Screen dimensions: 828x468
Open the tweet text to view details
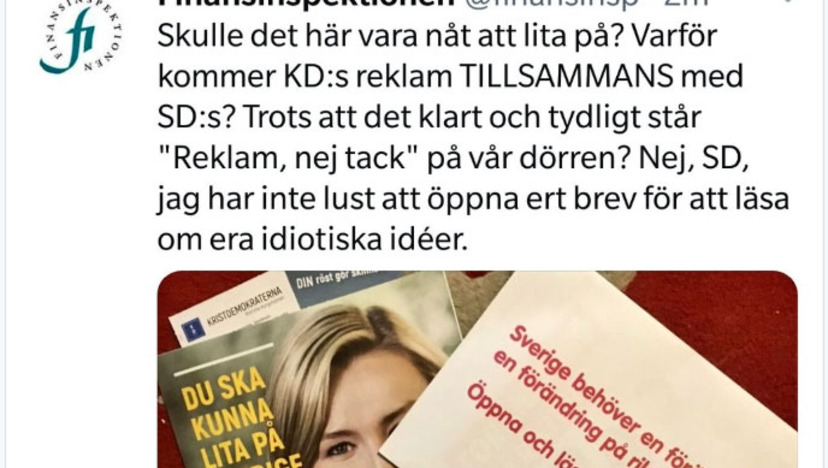[x=473, y=137]
